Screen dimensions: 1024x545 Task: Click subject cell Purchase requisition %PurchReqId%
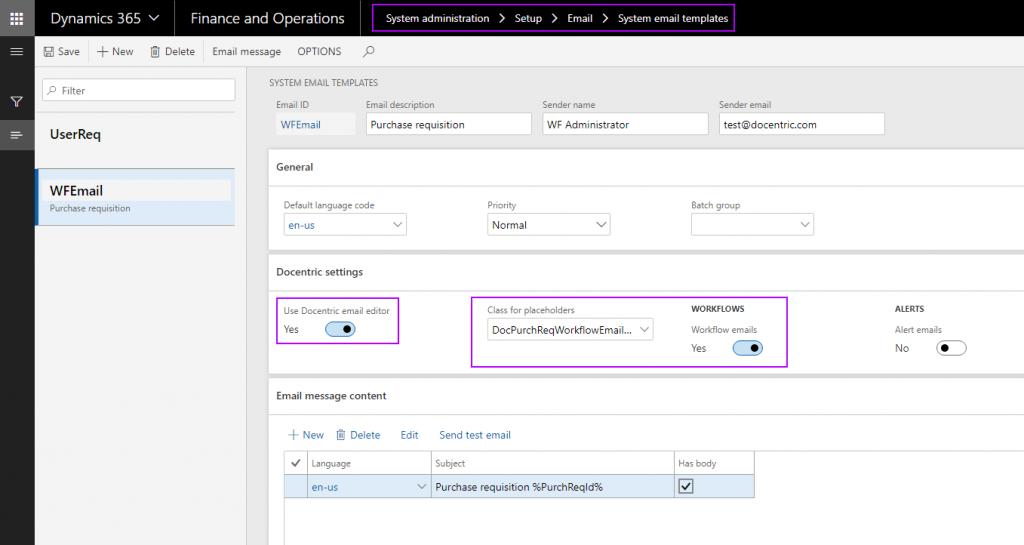[x=552, y=486]
